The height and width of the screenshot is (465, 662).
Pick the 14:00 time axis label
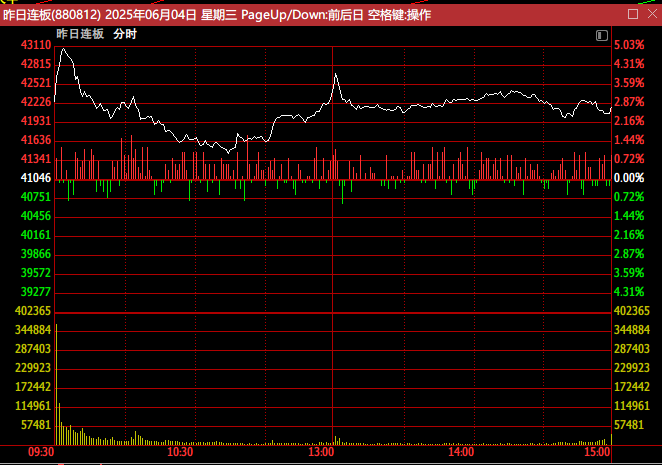pos(461,453)
